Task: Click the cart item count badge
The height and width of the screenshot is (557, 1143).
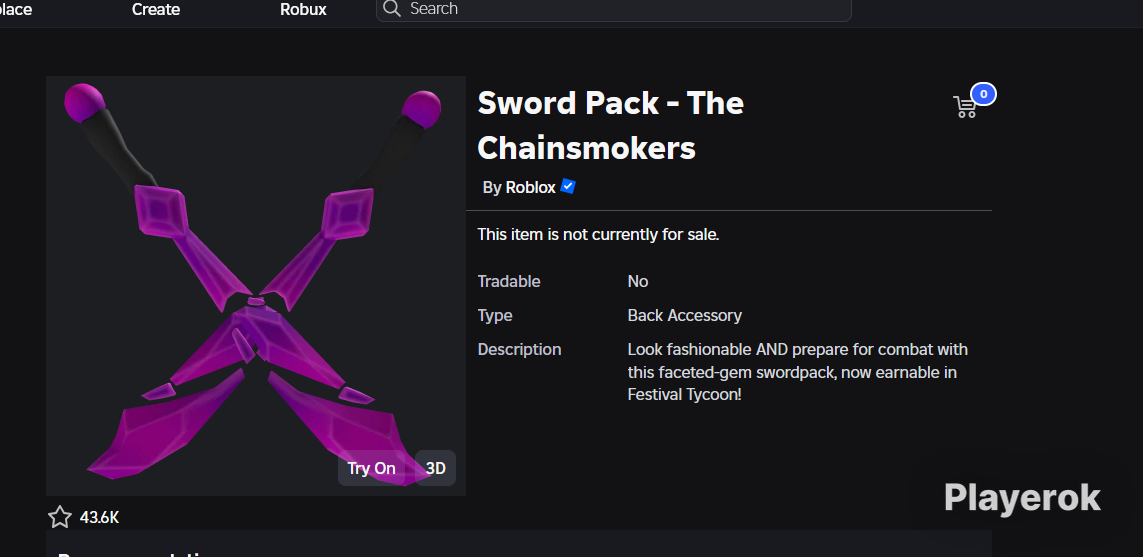Action: pyautogui.click(x=983, y=94)
